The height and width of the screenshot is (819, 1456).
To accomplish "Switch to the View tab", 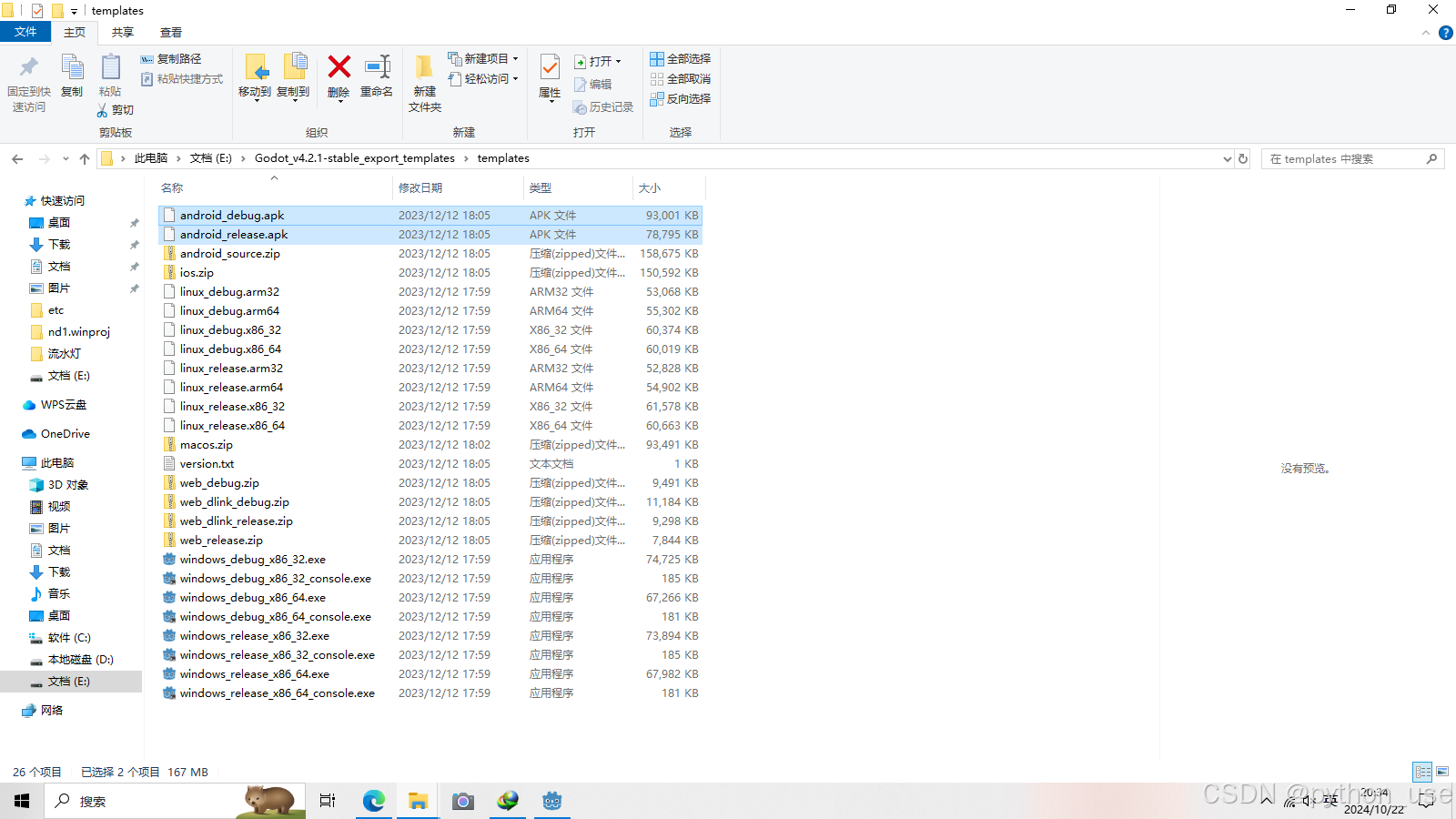I will [171, 33].
